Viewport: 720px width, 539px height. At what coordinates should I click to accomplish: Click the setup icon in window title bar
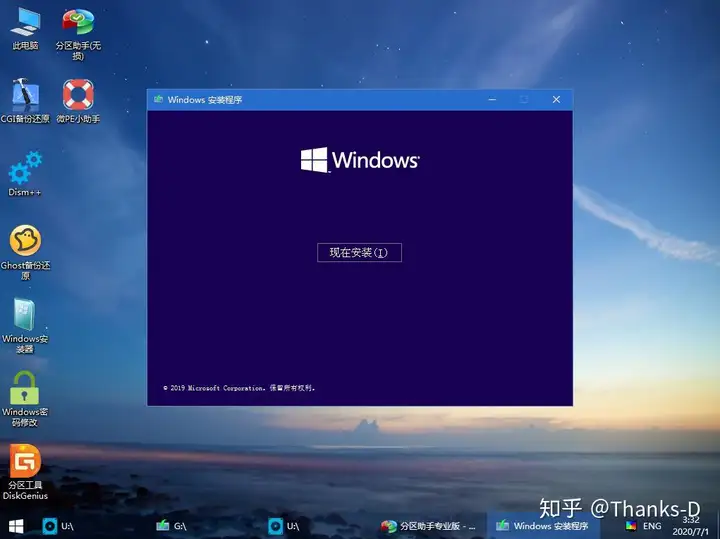[x=158, y=99]
